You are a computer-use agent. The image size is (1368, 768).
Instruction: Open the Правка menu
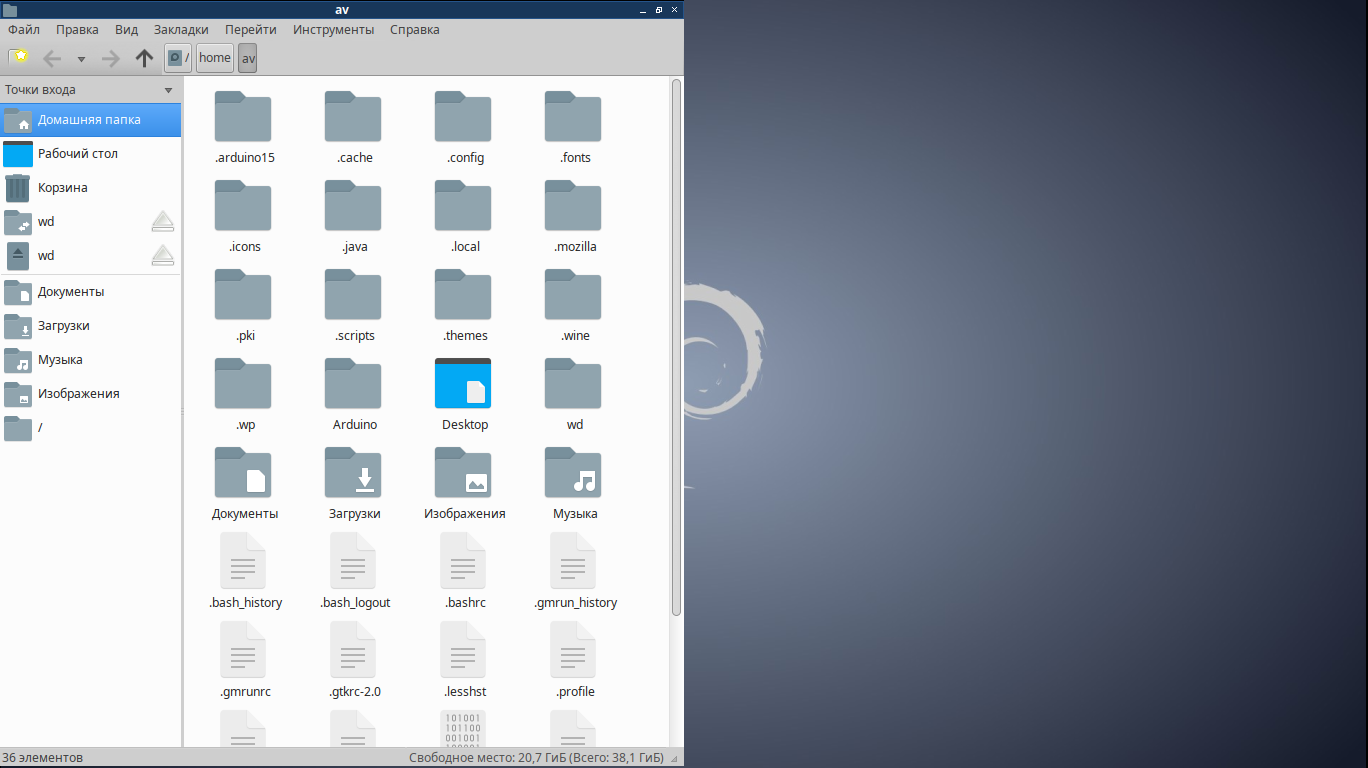[x=77, y=29]
